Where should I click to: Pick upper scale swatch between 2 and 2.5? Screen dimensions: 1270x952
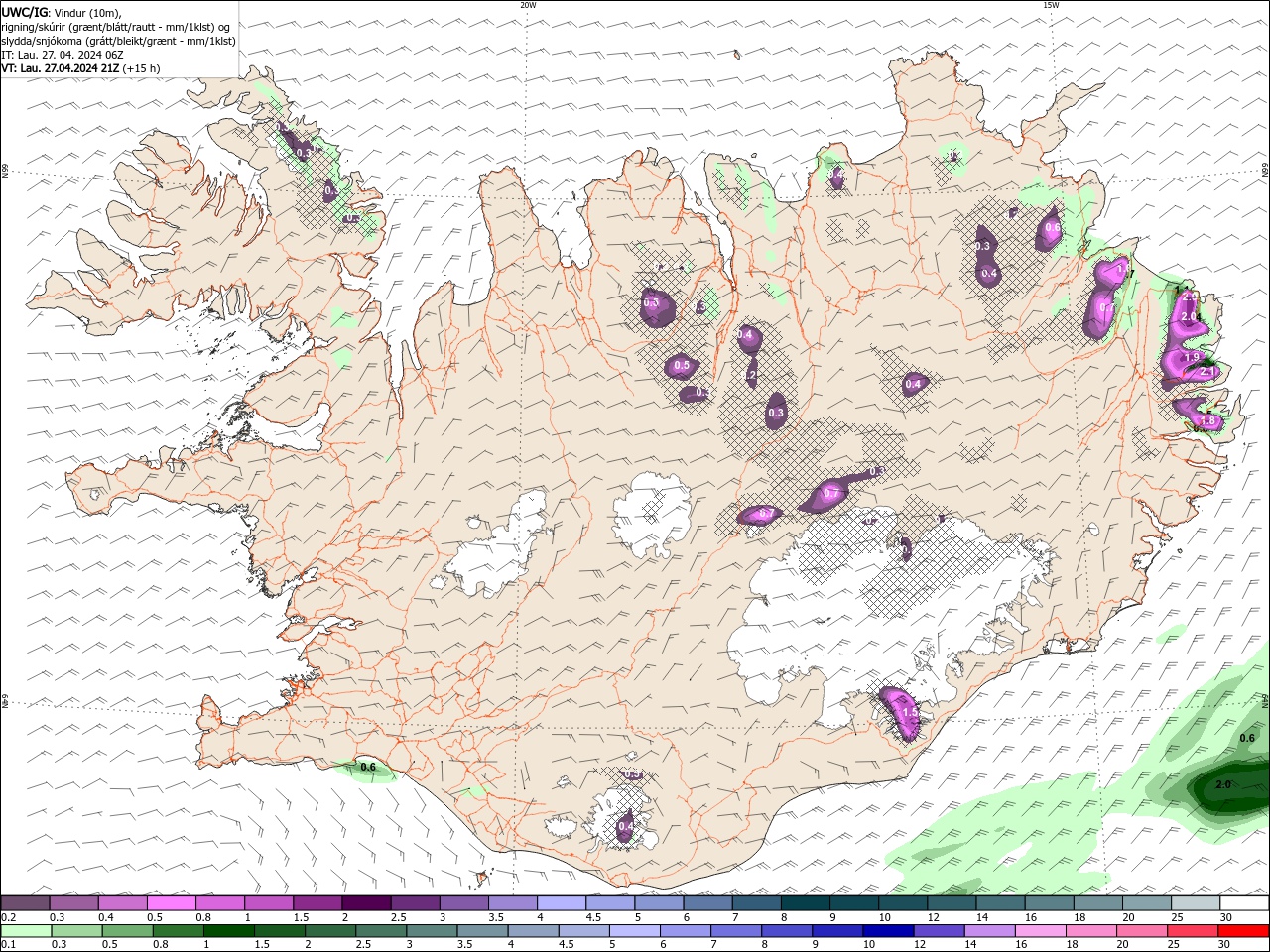366,903
